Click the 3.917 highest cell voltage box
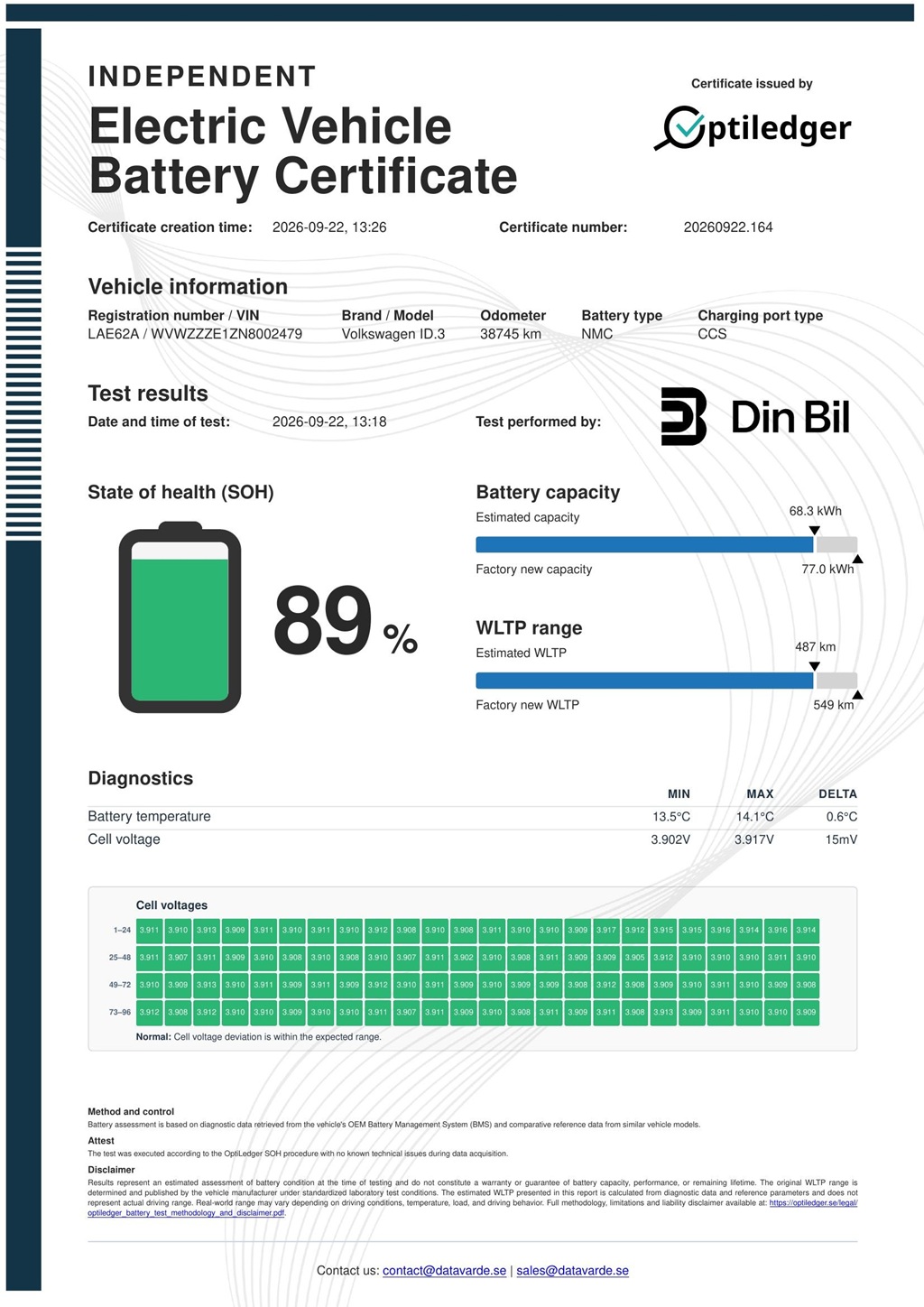 (x=605, y=930)
